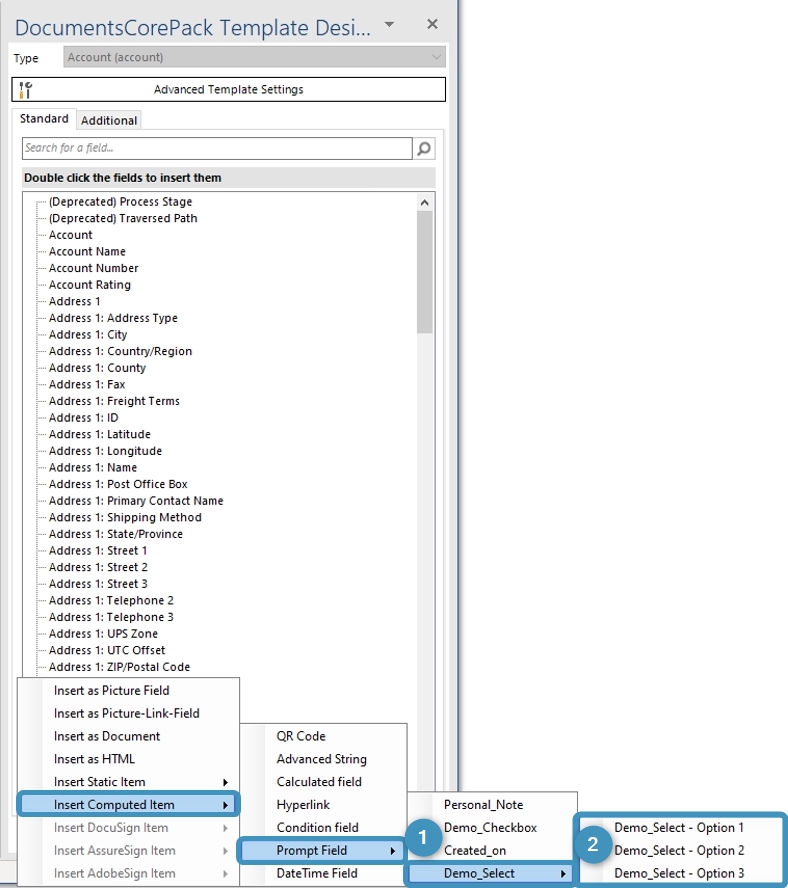Choose Calculated field computed item
Image resolution: width=788 pixels, height=888 pixels.
tap(323, 782)
